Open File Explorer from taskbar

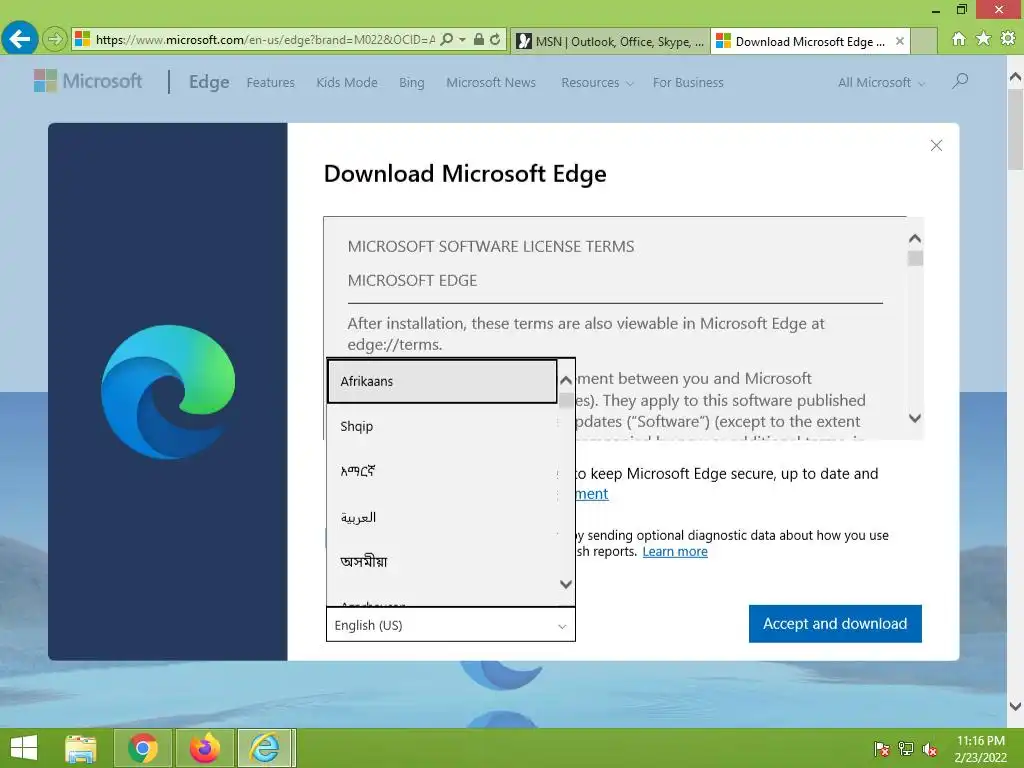(x=81, y=748)
